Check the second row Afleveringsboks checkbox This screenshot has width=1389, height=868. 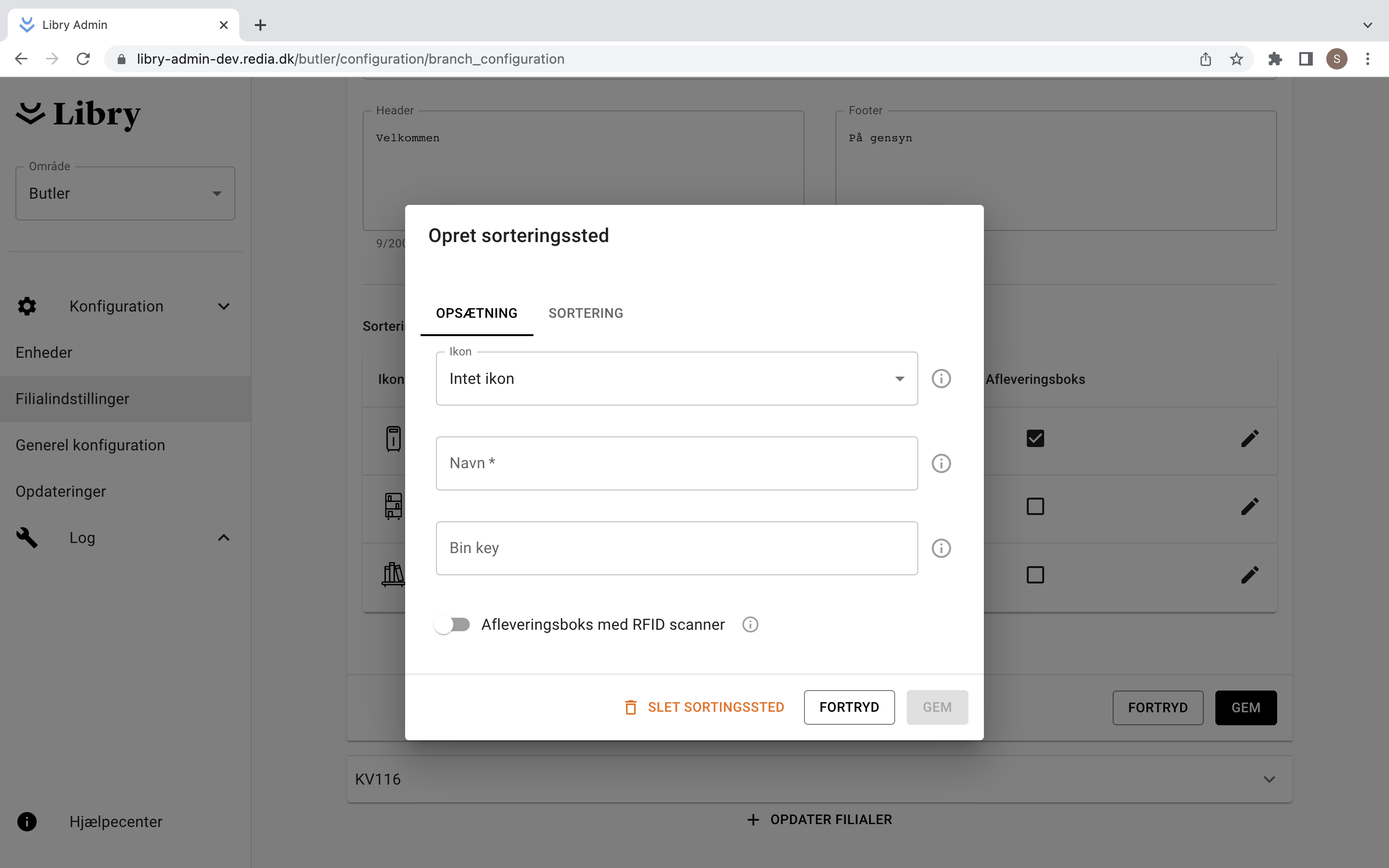[x=1035, y=506]
